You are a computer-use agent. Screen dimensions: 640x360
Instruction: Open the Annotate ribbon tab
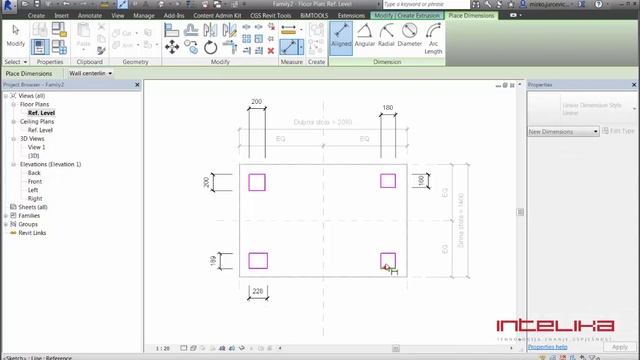tap(90, 16)
